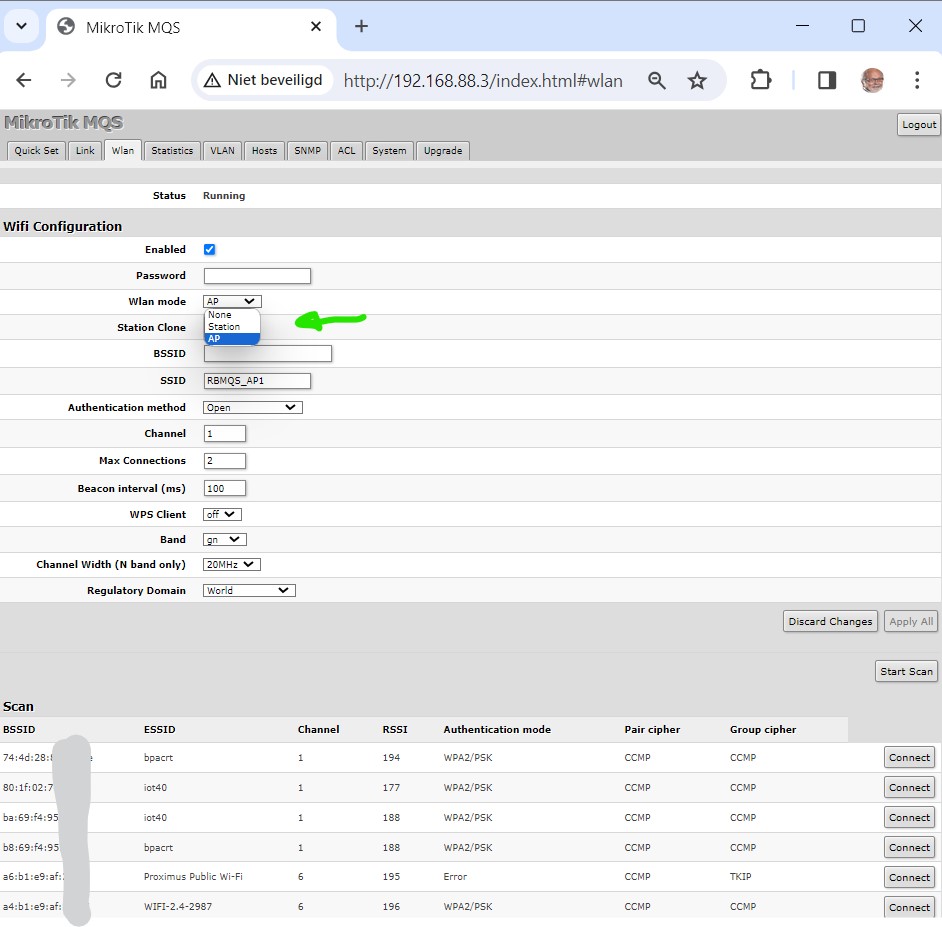
Task: Switch to the Statistics tab
Action: click(x=172, y=151)
